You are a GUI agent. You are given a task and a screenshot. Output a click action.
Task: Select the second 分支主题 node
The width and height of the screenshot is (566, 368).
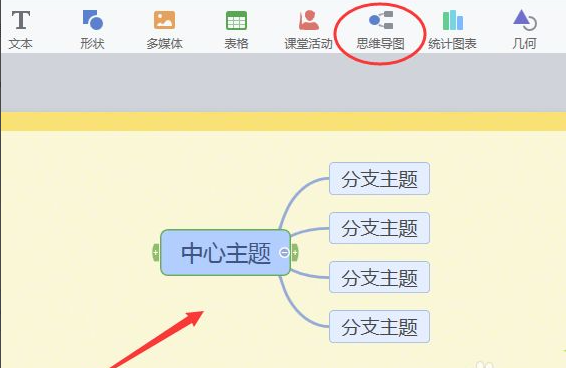click(379, 228)
